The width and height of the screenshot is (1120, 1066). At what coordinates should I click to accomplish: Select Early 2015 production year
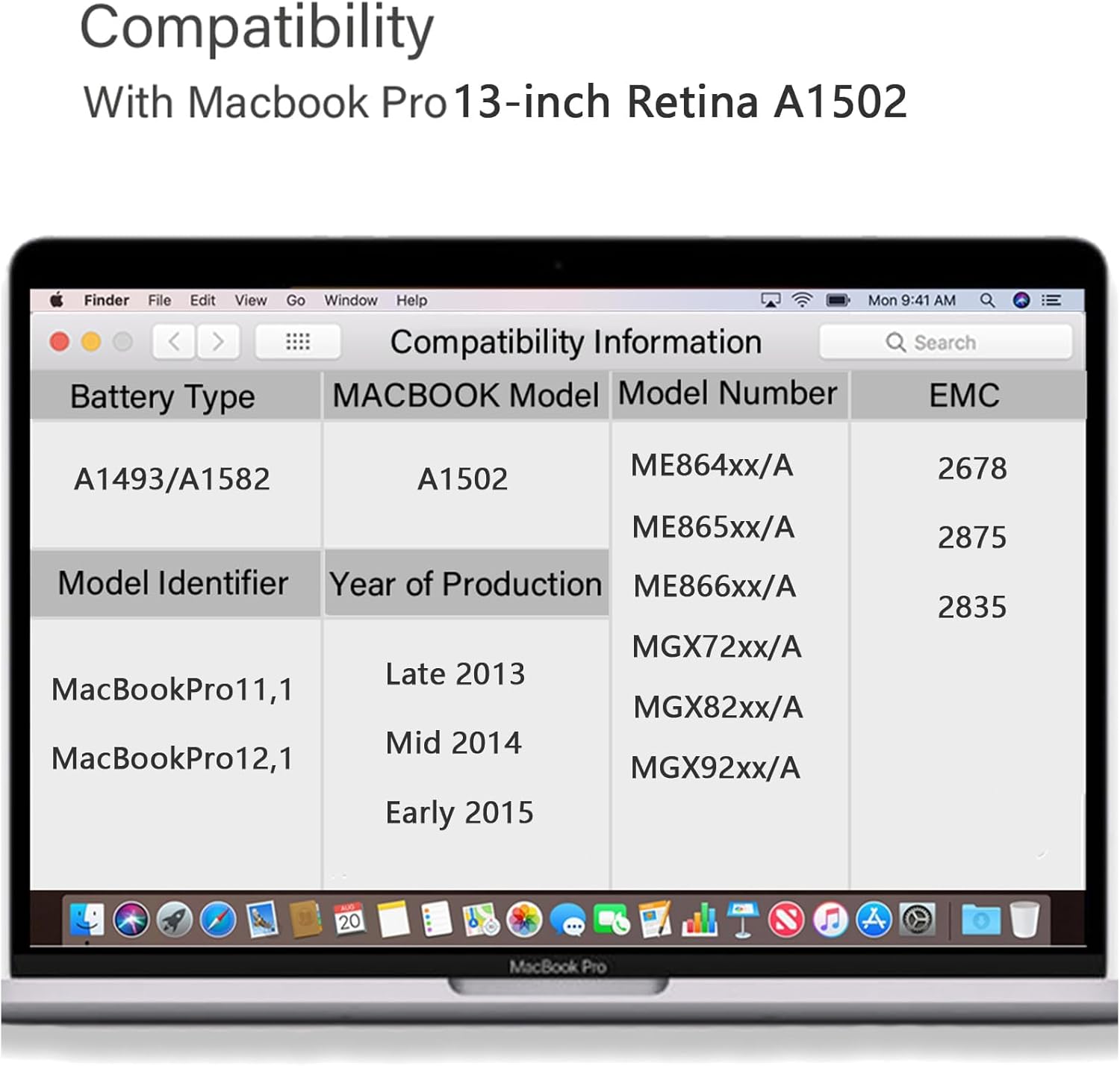point(460,814)
